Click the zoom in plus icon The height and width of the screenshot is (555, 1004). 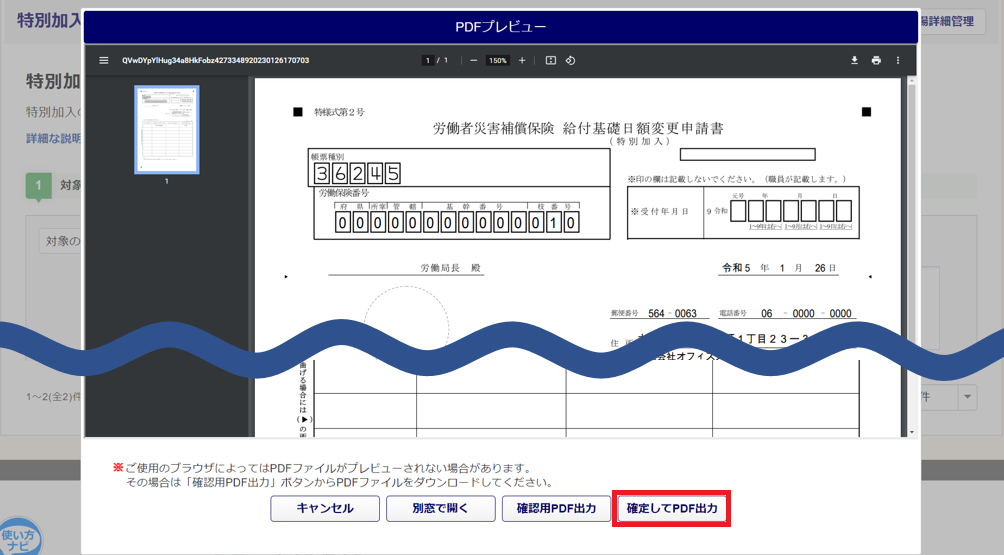pyautogui.click(x=521, y=60)
